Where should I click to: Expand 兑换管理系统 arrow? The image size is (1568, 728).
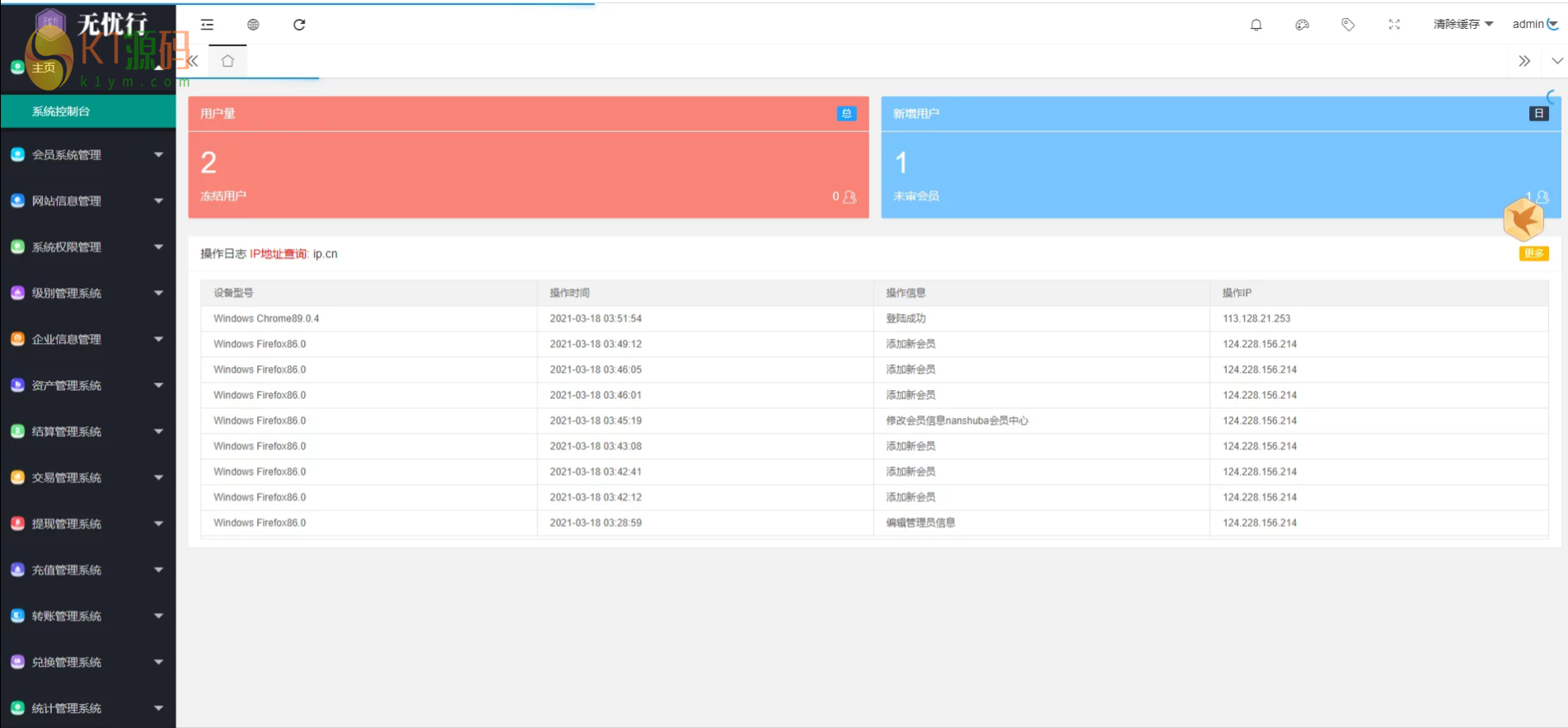159,662
